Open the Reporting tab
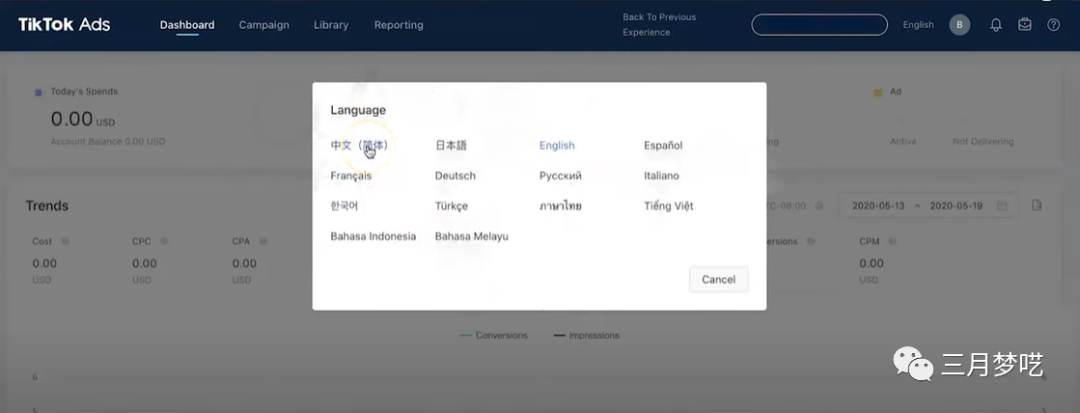Screen dimensions: 1080x413 (398, 25)
